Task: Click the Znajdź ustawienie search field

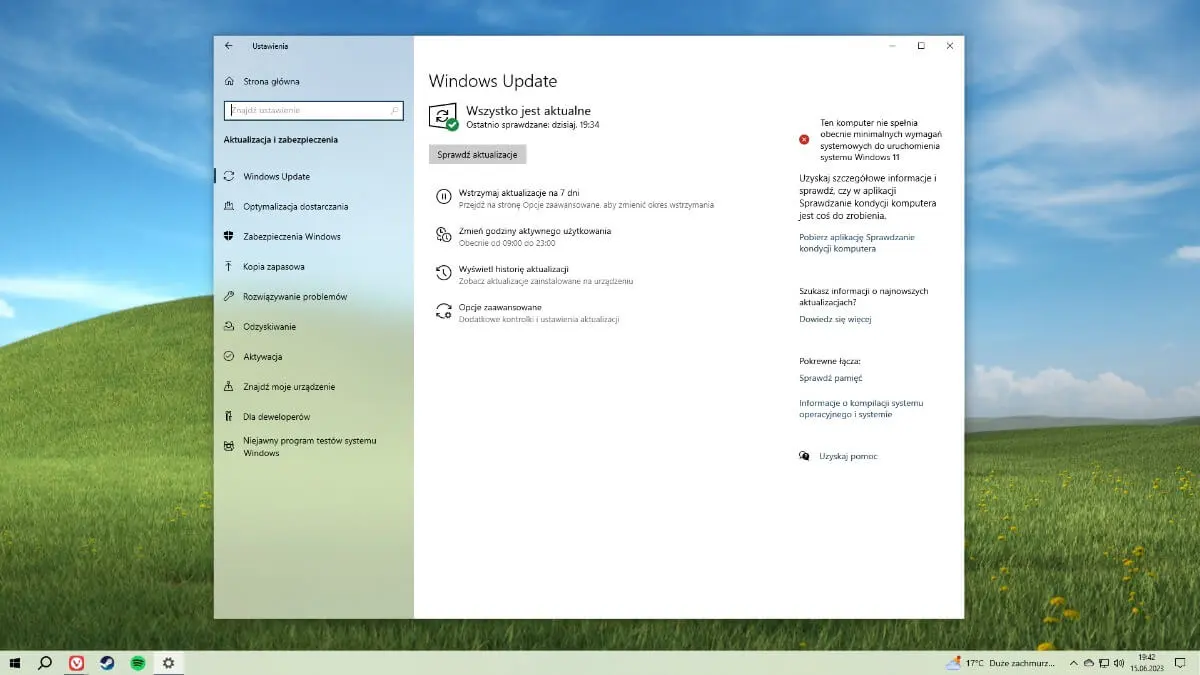Action: (313, 110)
